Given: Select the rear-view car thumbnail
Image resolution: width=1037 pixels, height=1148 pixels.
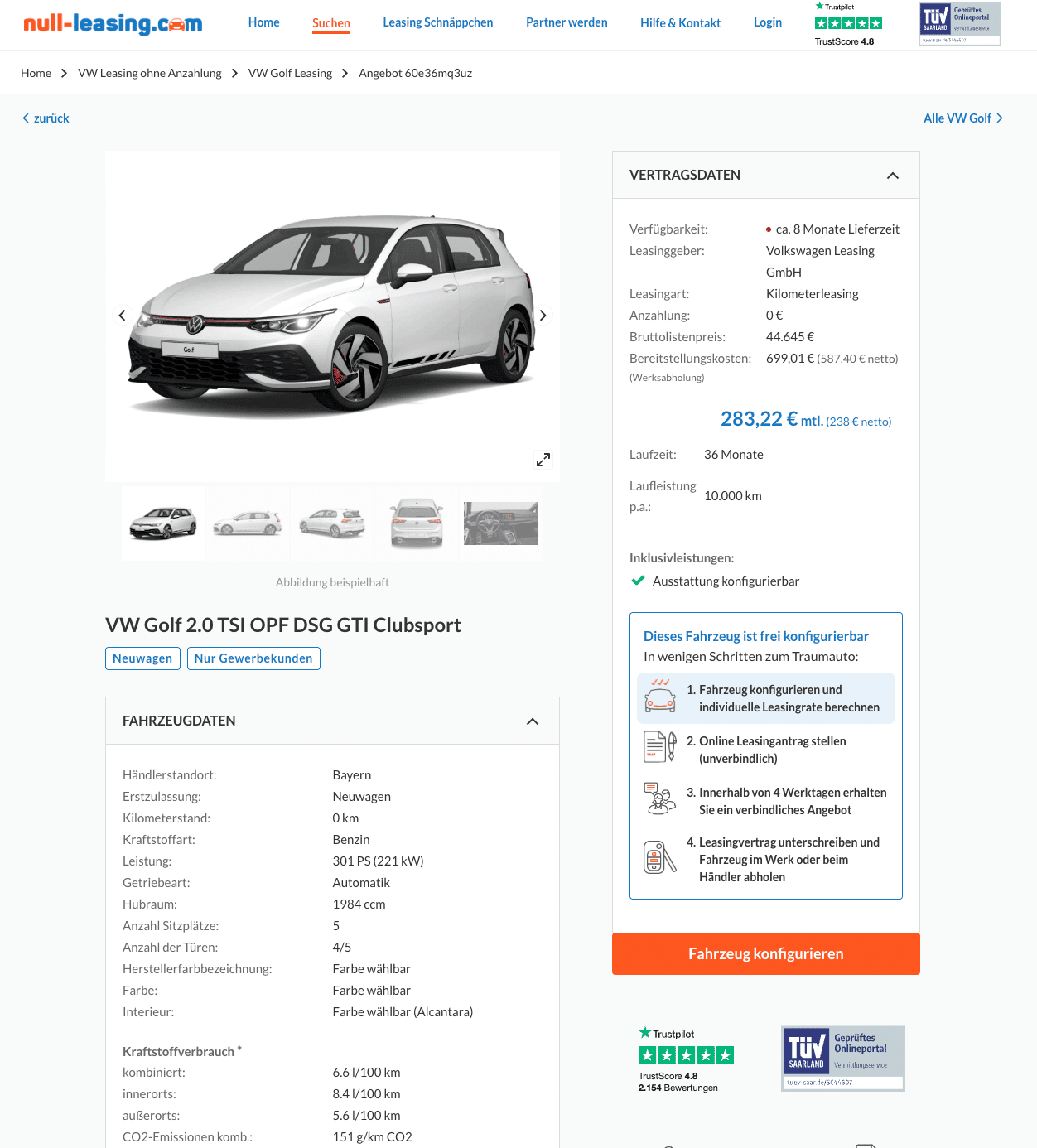Looking at the screenshot, I should click(417, 523).
